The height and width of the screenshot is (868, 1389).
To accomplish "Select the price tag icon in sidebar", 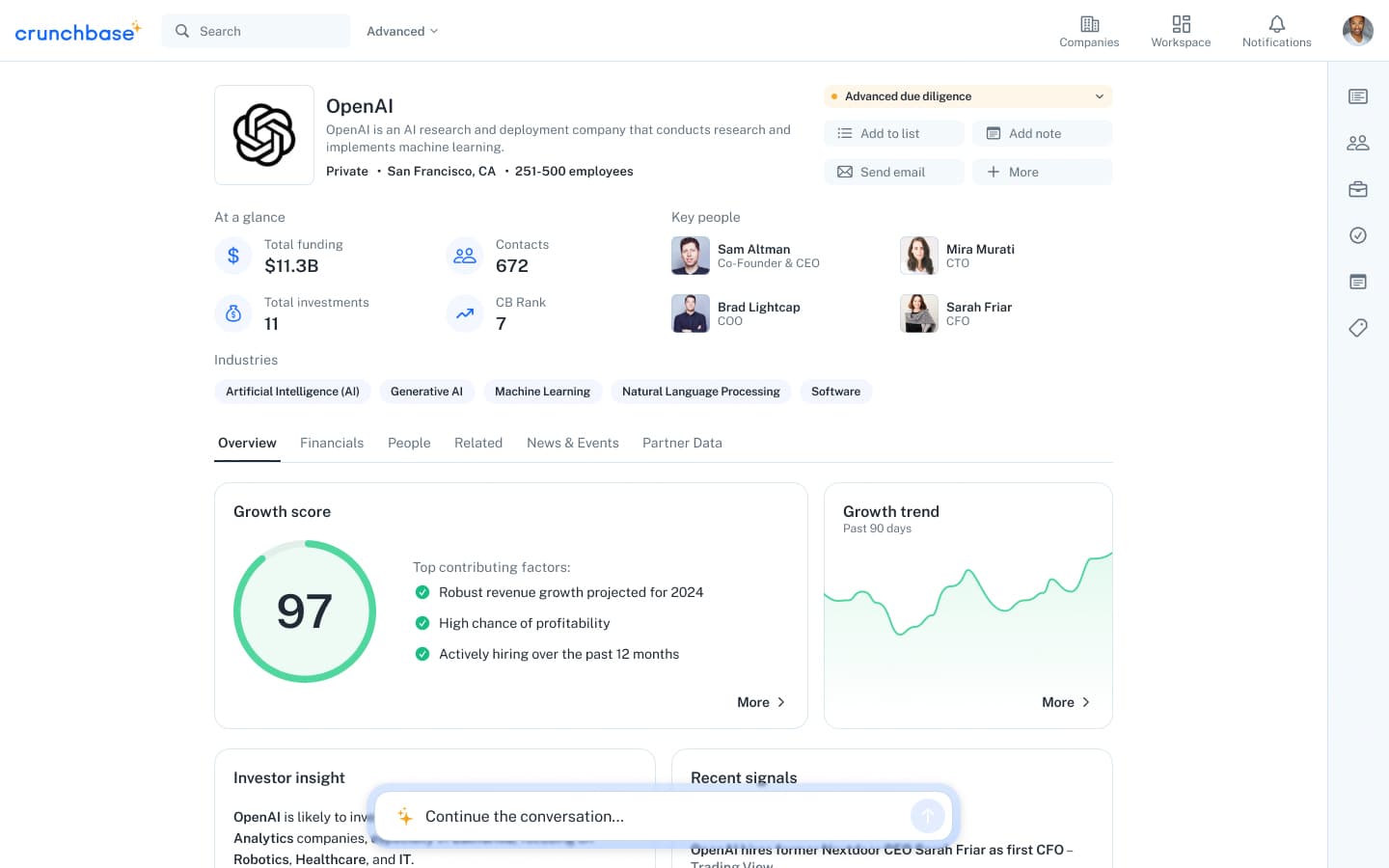I will tap(1358, 328).
